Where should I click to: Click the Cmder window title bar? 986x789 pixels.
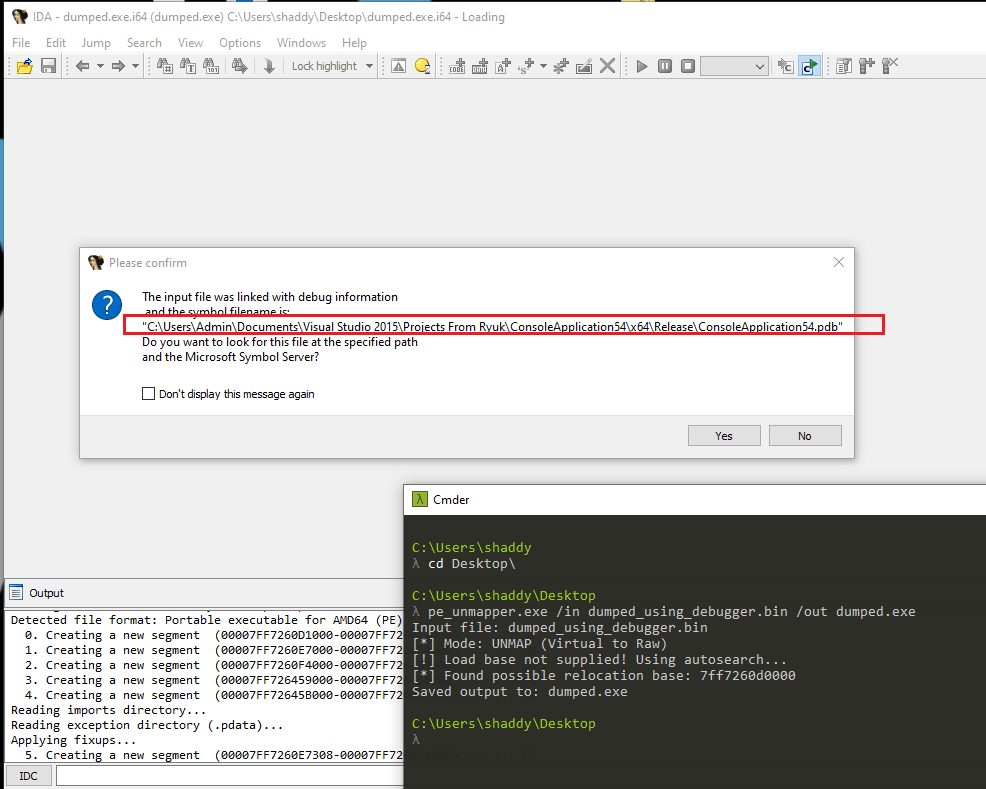tap(694, 500)
